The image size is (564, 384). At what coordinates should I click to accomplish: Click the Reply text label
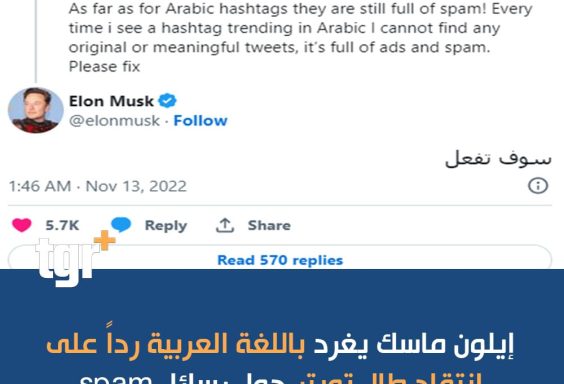coord(166,226)
